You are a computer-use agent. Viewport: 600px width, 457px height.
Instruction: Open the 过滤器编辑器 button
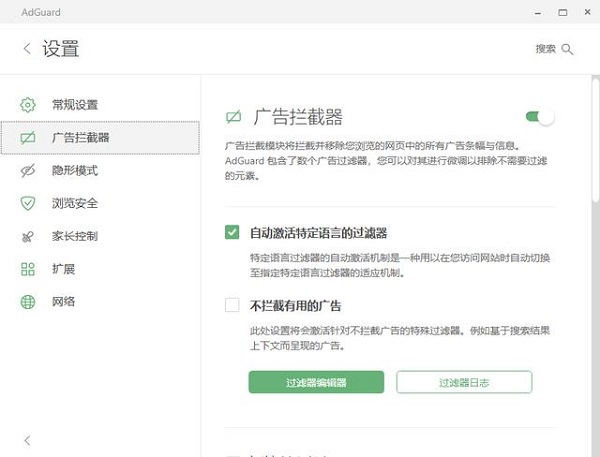tap(316, 382)
